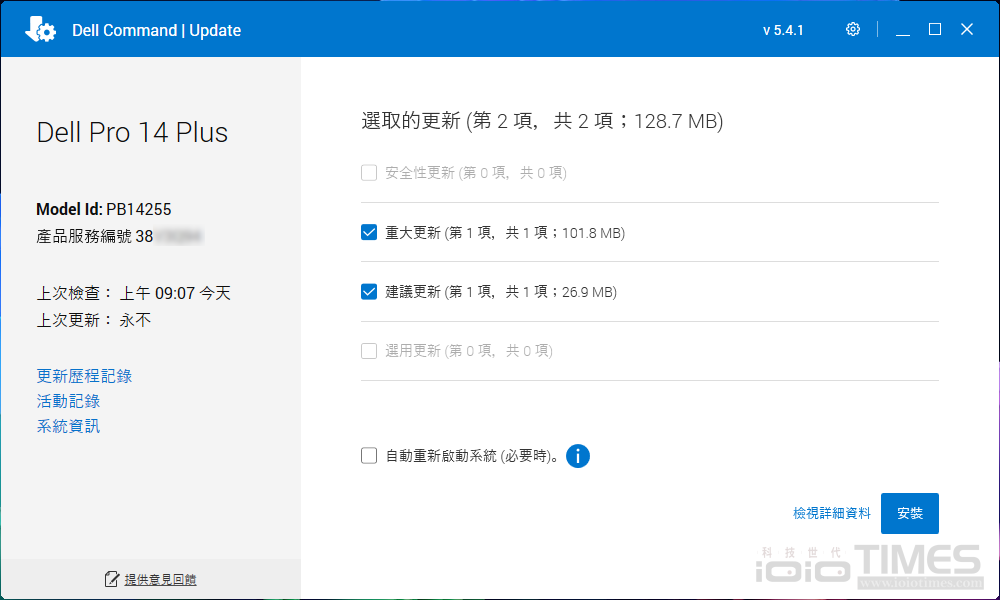
Task: Click the blue info icon beside auto-restart
Action: pyautogui.click(x=578, y=456)
